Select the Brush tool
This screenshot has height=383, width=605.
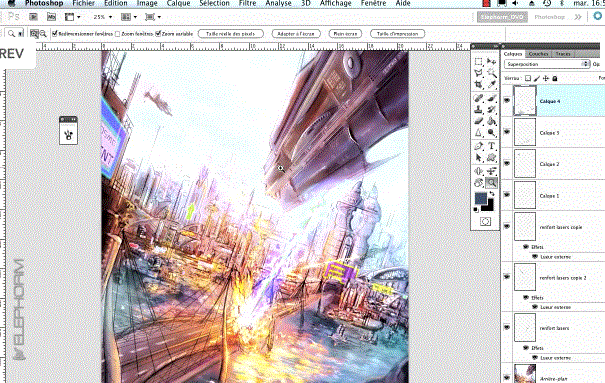(491, 98)
